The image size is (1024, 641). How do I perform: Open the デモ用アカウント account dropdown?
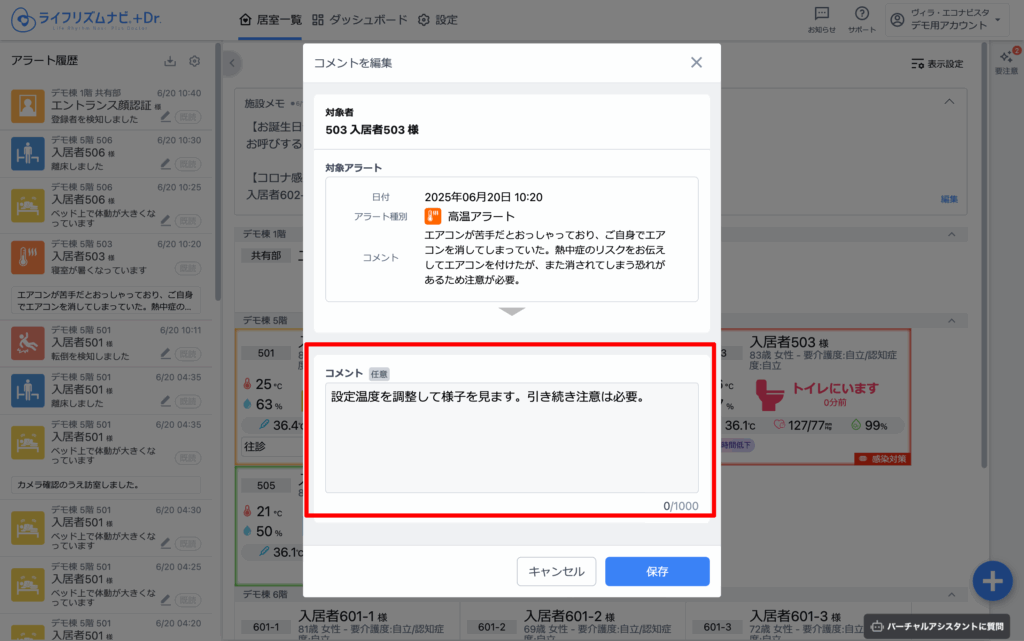[x=945, y=20]
